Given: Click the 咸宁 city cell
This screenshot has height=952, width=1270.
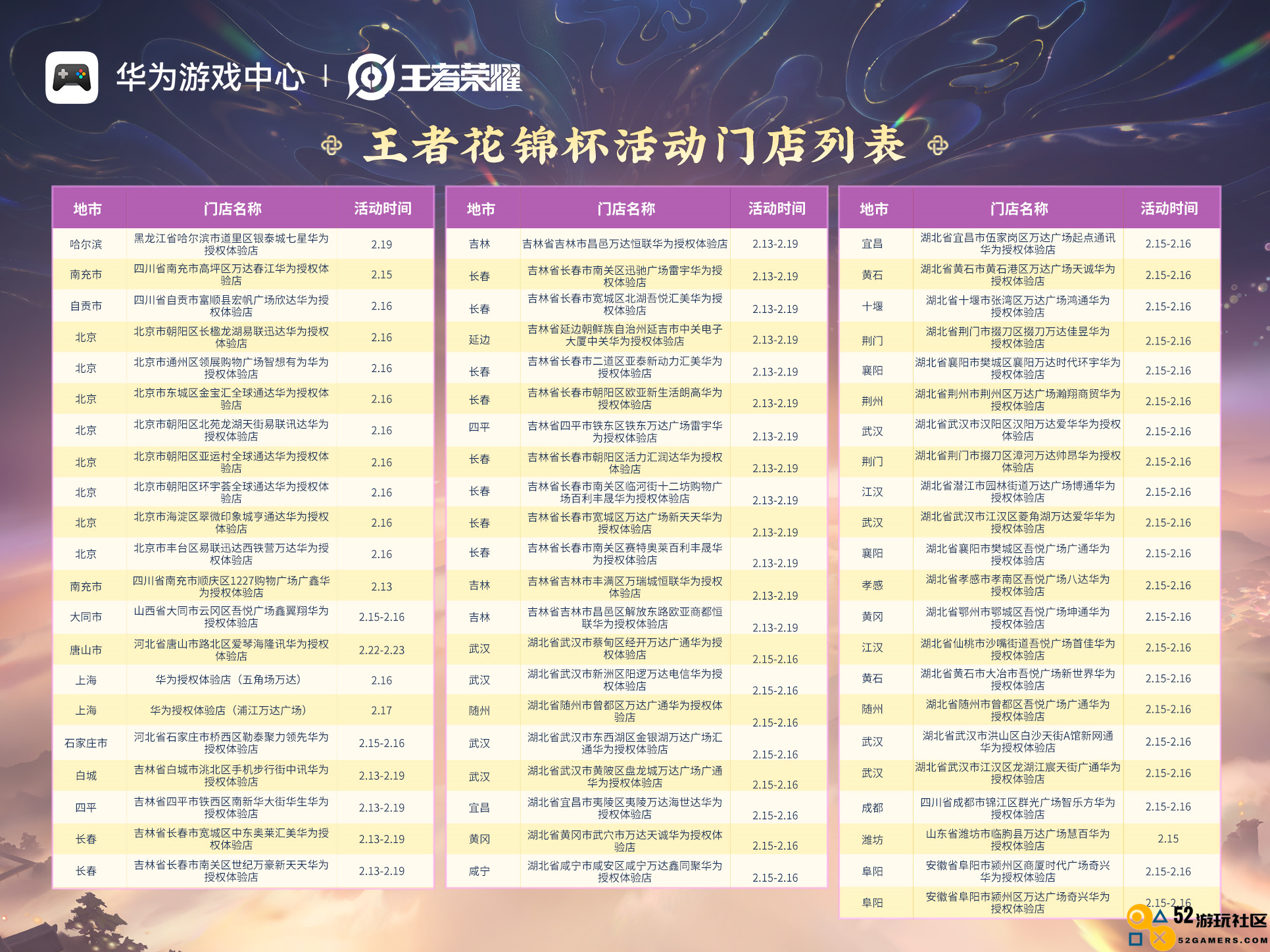Looking at the screenshot, I should coord(479,871).
